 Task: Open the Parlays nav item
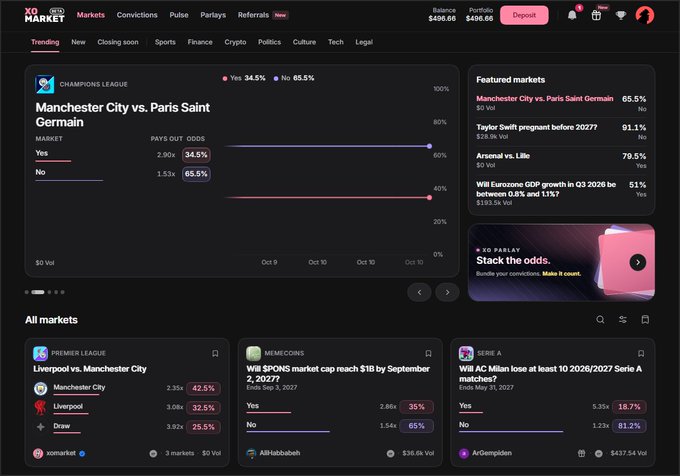coord(213,15)
